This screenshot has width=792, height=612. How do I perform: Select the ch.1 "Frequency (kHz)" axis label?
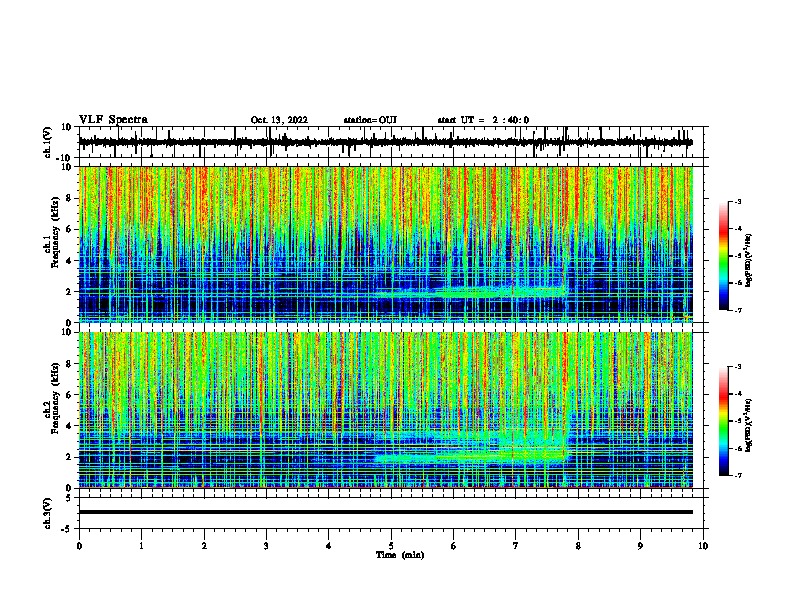point(55,232)
